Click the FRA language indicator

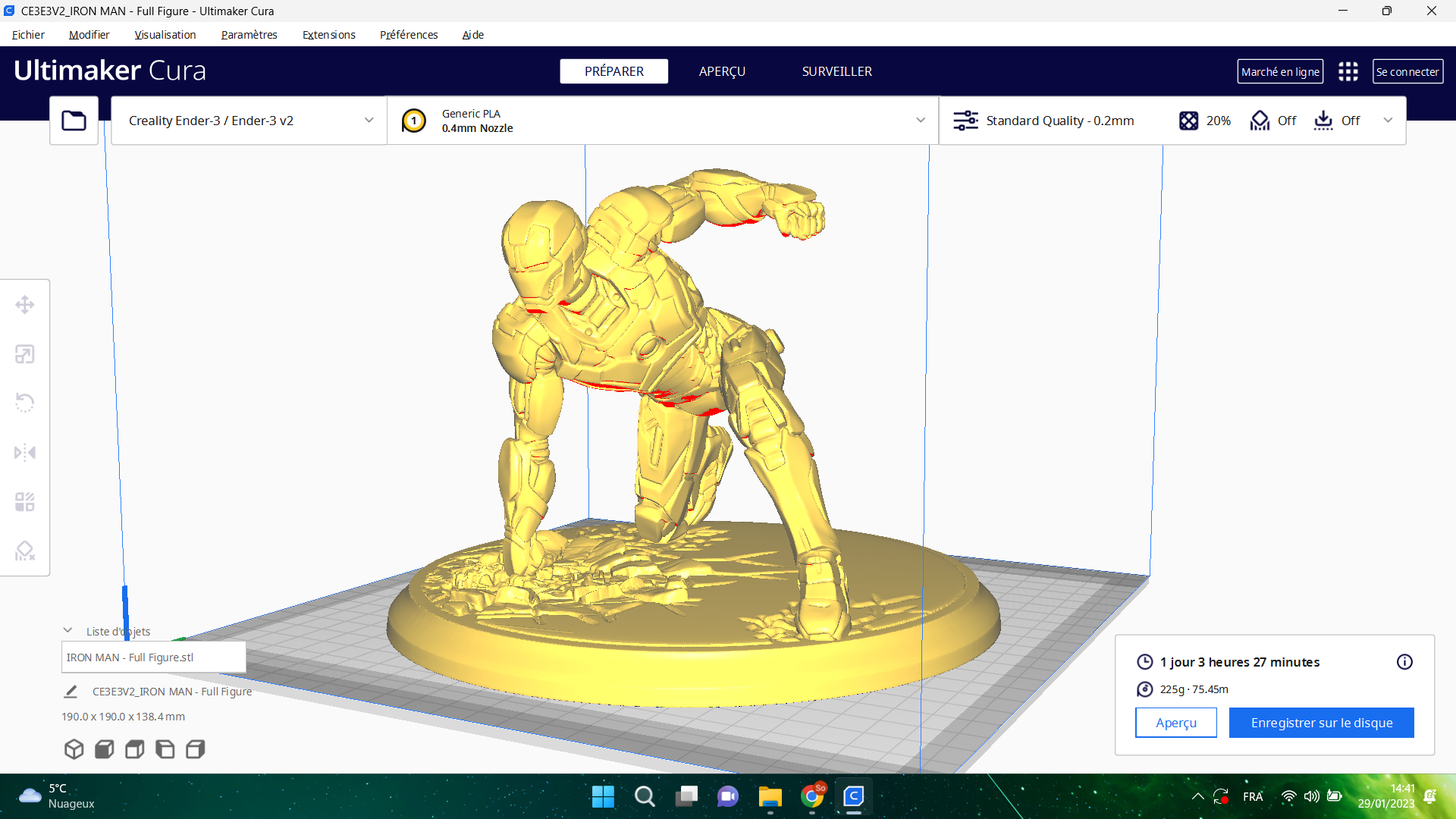(1253, 796)
